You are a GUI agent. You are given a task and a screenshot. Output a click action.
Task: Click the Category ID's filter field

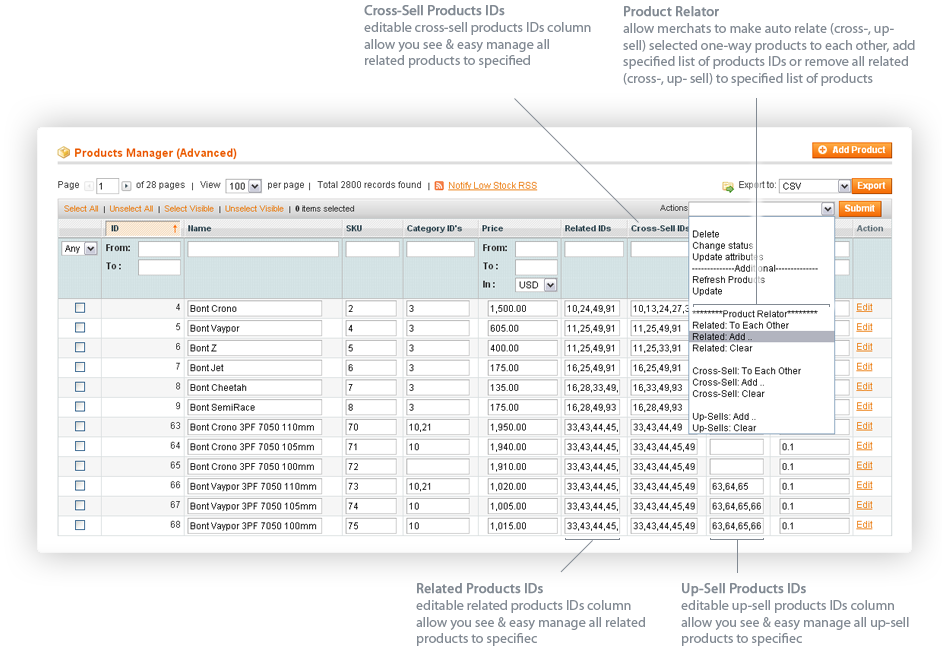click(x=440, y=249)
